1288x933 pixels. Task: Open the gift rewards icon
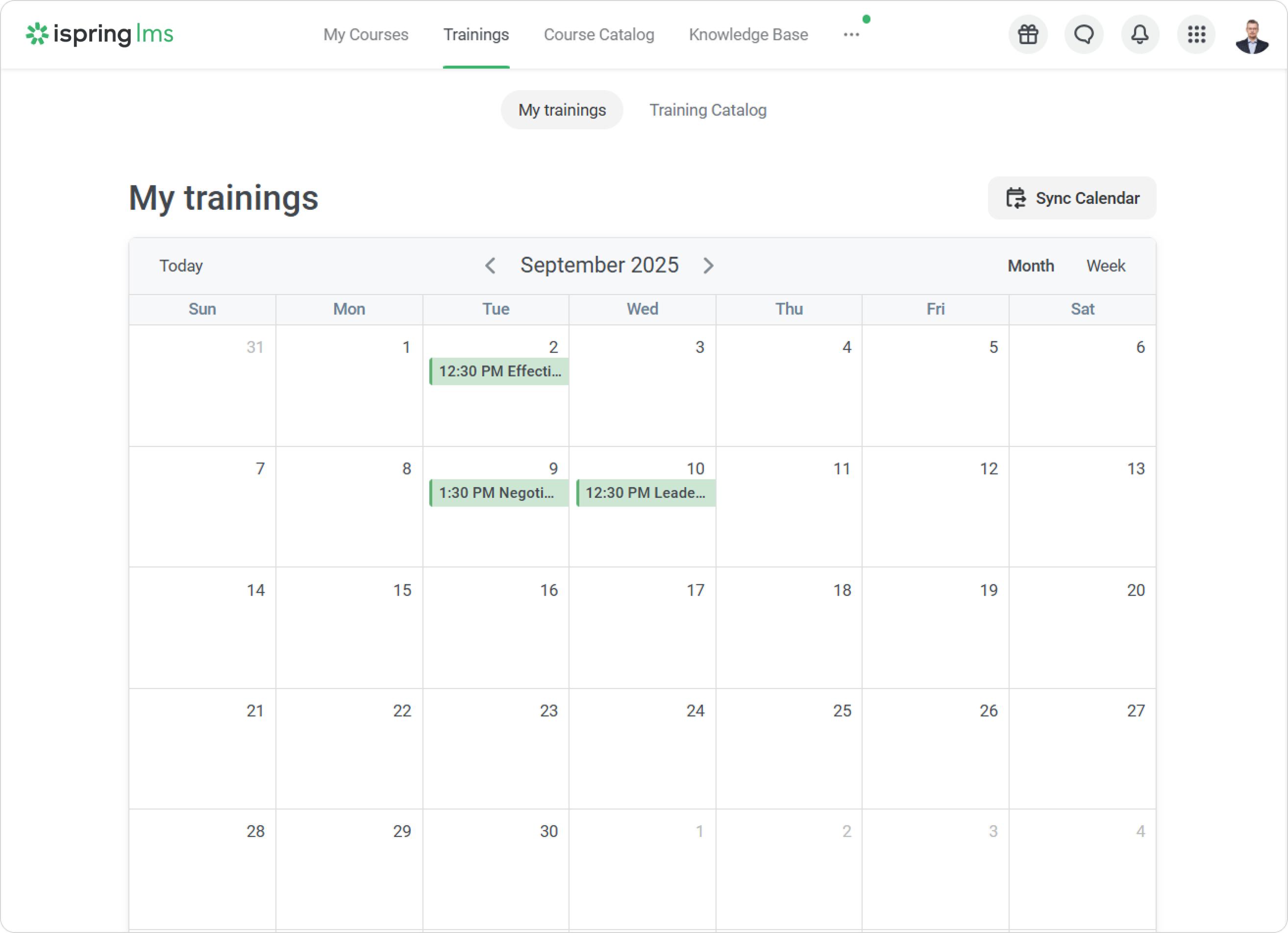point(1028,35)
